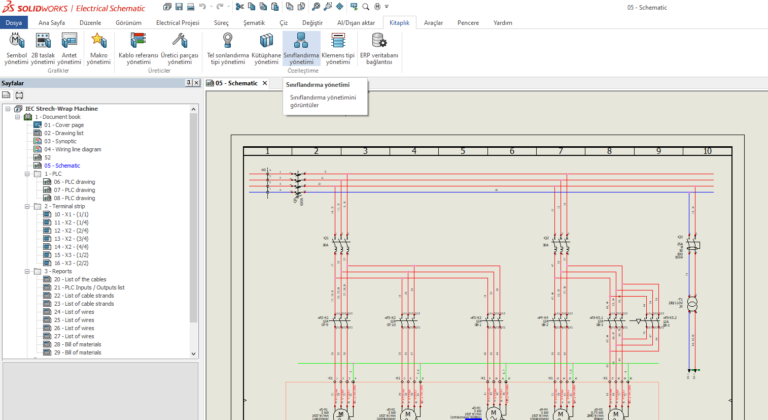Open the Dosya menu
Image resolution: width=768 pixels, height=420 pixels.
(x=15, y=21)
